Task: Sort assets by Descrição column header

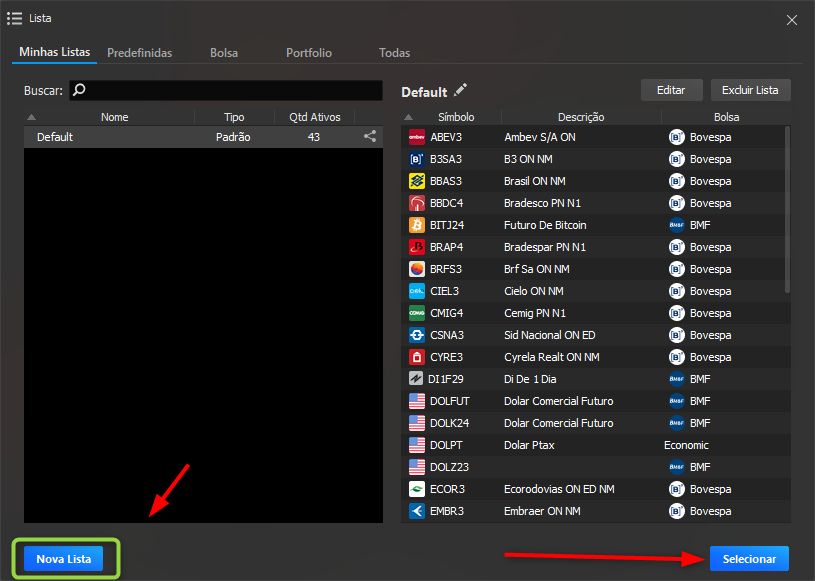Action: [x=581, y=117]
